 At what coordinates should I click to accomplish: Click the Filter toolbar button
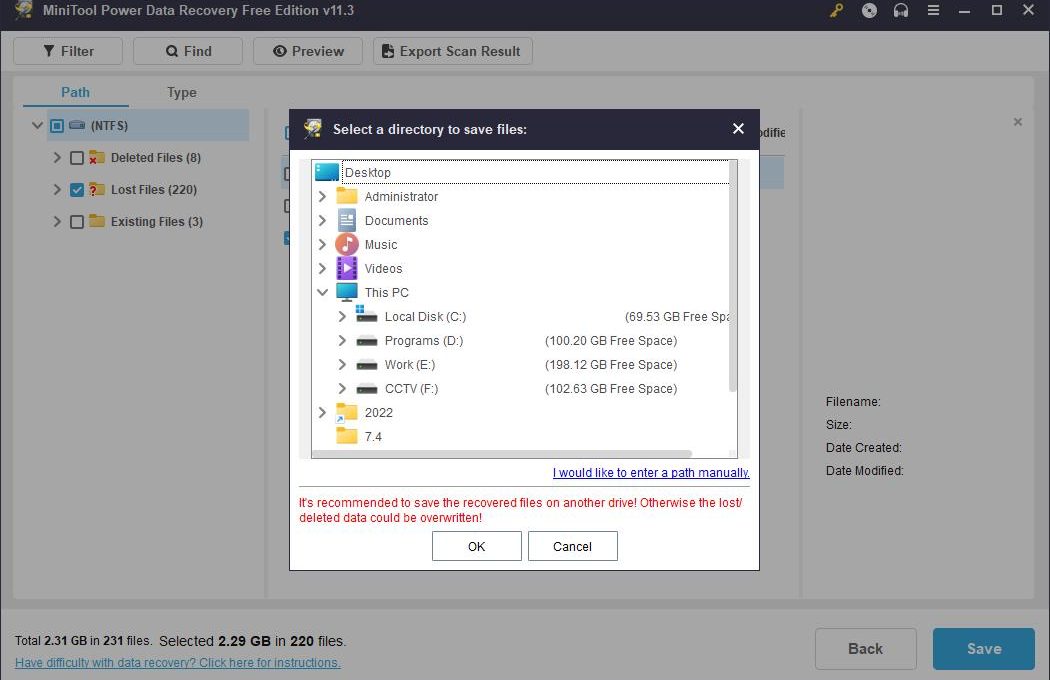tap(68, 51)
